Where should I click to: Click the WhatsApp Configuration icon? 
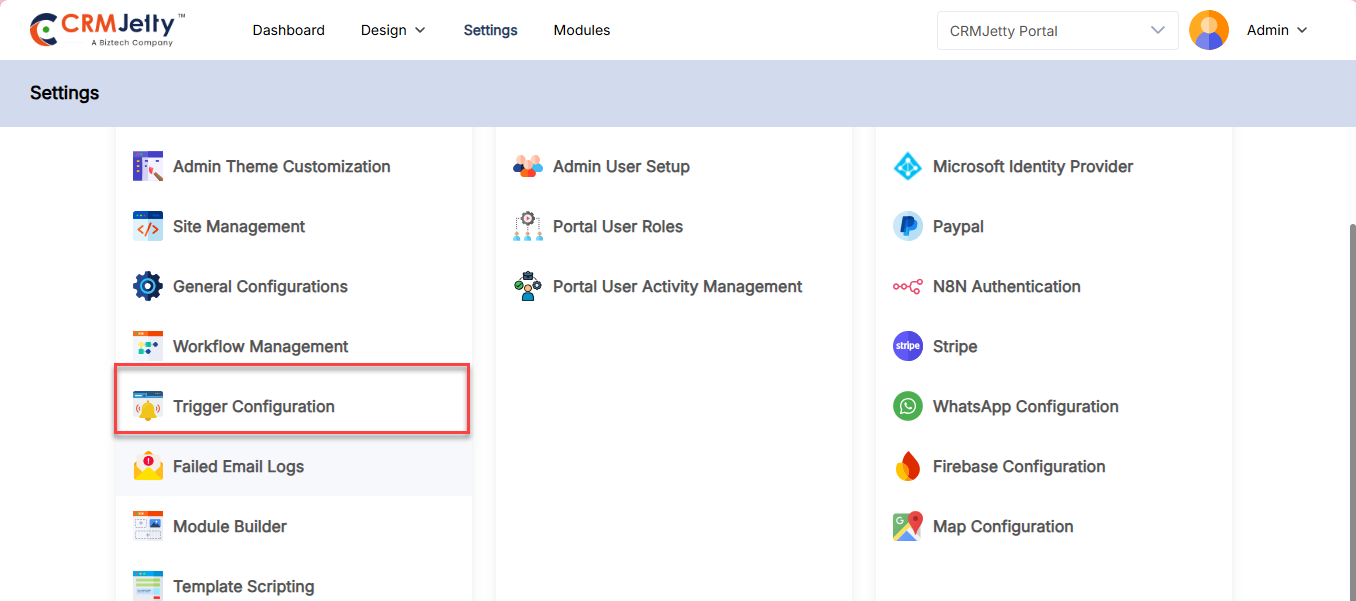tap(907, 407)
